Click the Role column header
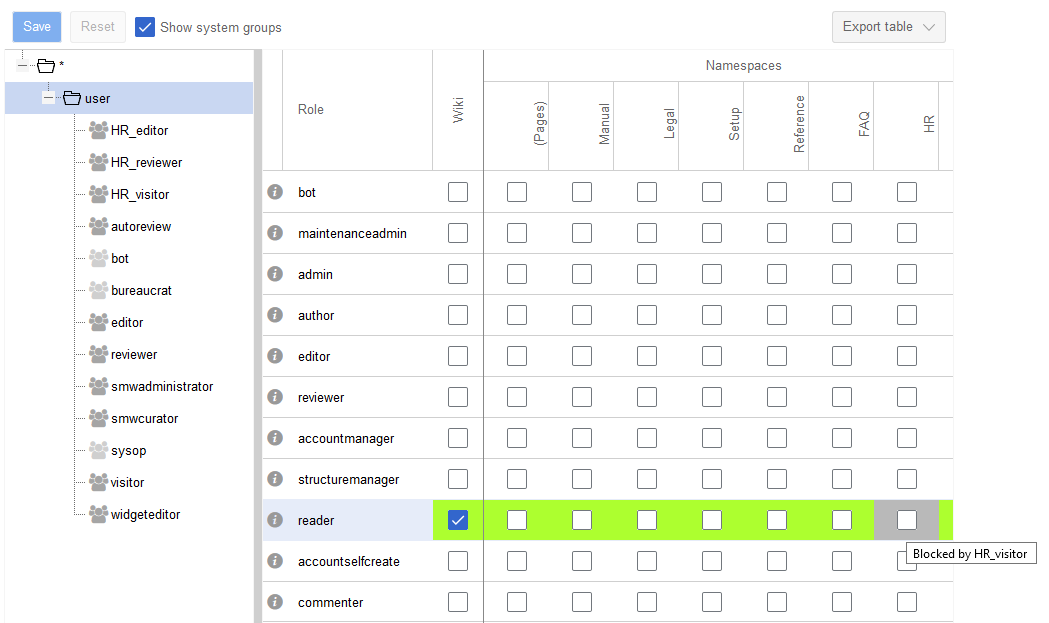The height and width of the screenshot is (623, 1049). (x=311, y=110)
